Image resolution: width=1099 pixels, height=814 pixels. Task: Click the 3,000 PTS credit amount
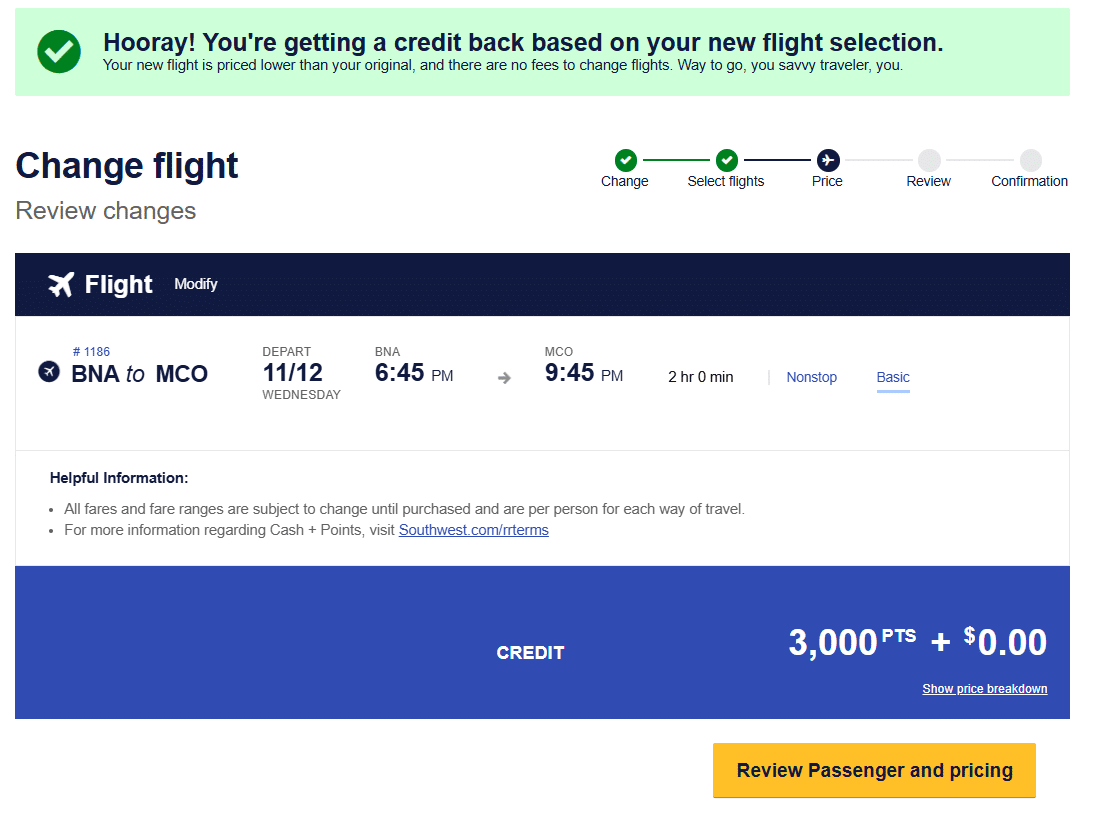click(852, 642)
